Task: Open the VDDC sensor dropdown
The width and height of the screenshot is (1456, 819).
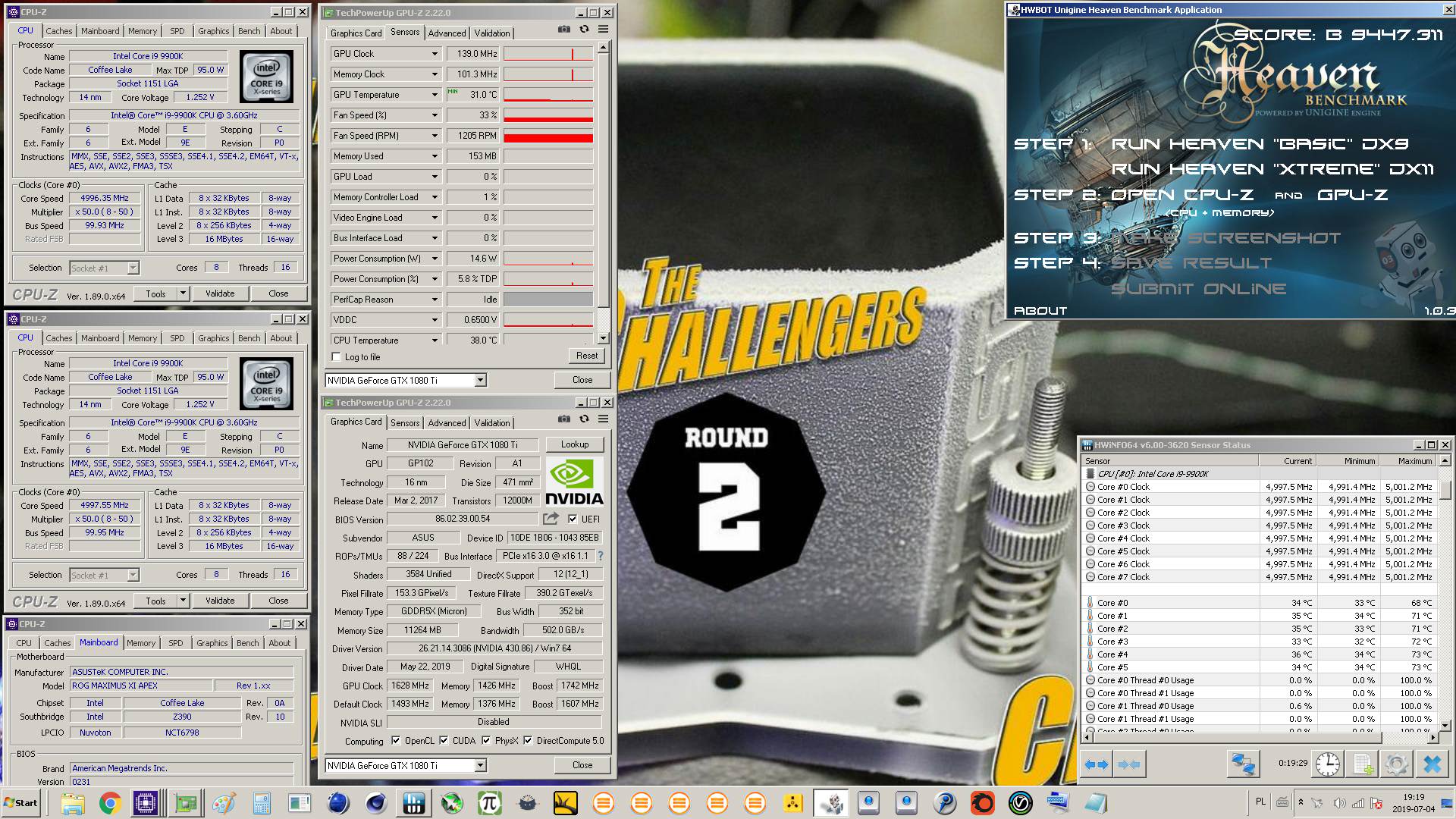Action: (435, 320)
